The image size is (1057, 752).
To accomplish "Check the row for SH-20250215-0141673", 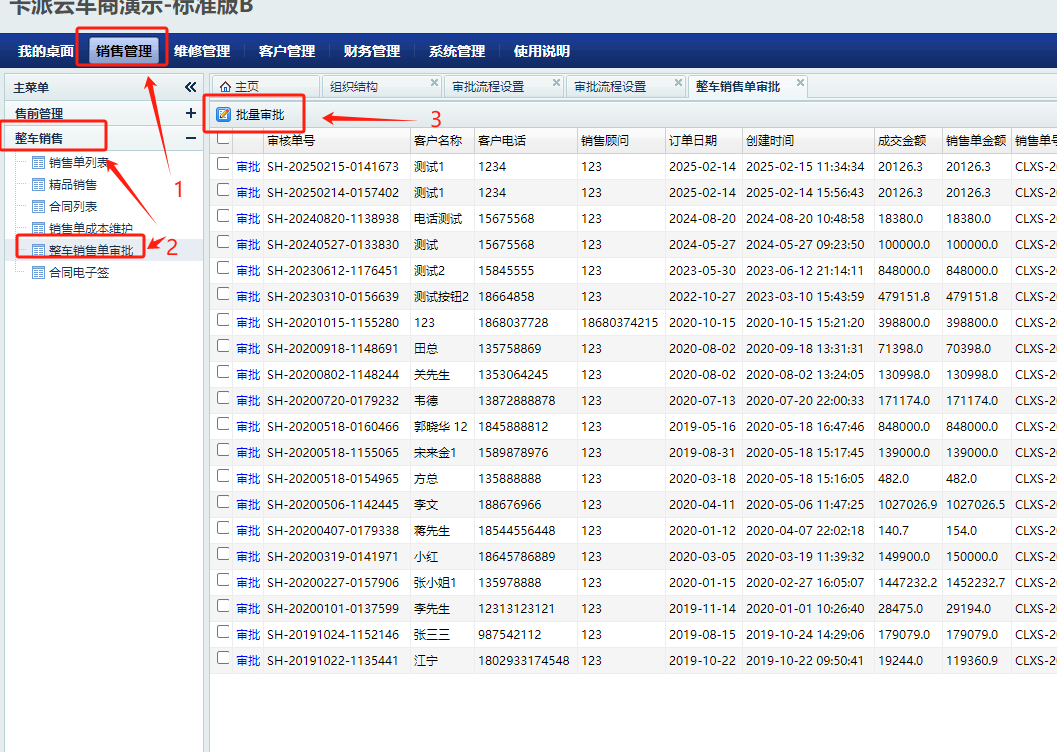I will pos(222,166).
